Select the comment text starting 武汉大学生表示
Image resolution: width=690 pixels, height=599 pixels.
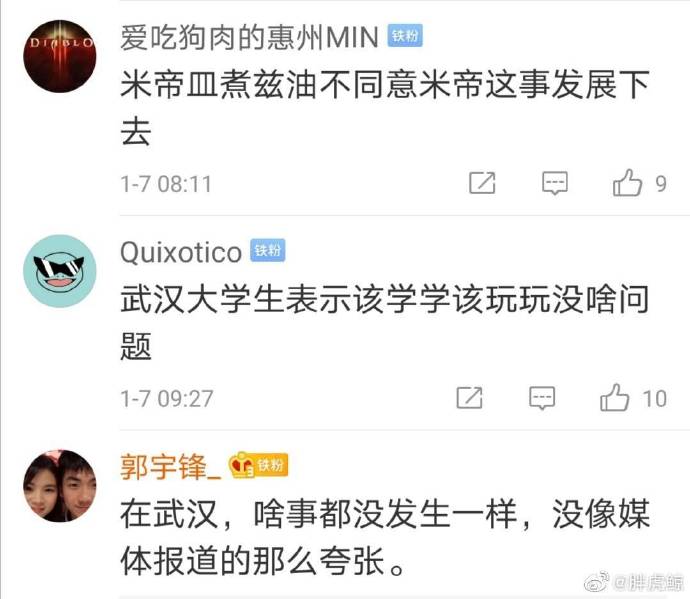pos(385,323)
